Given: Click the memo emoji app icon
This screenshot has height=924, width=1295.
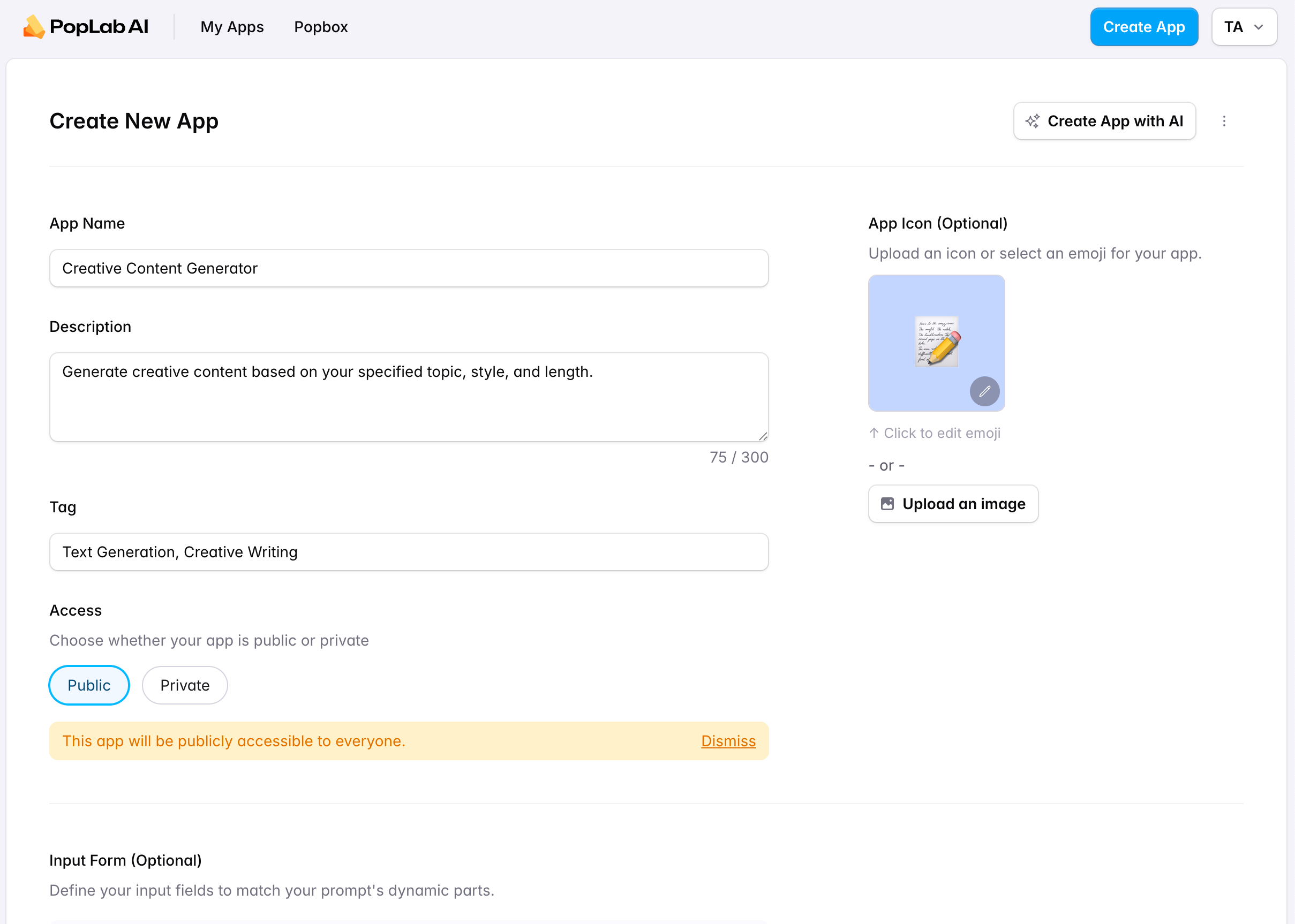Looking at the screenshot, I should [x=936, y=342].
